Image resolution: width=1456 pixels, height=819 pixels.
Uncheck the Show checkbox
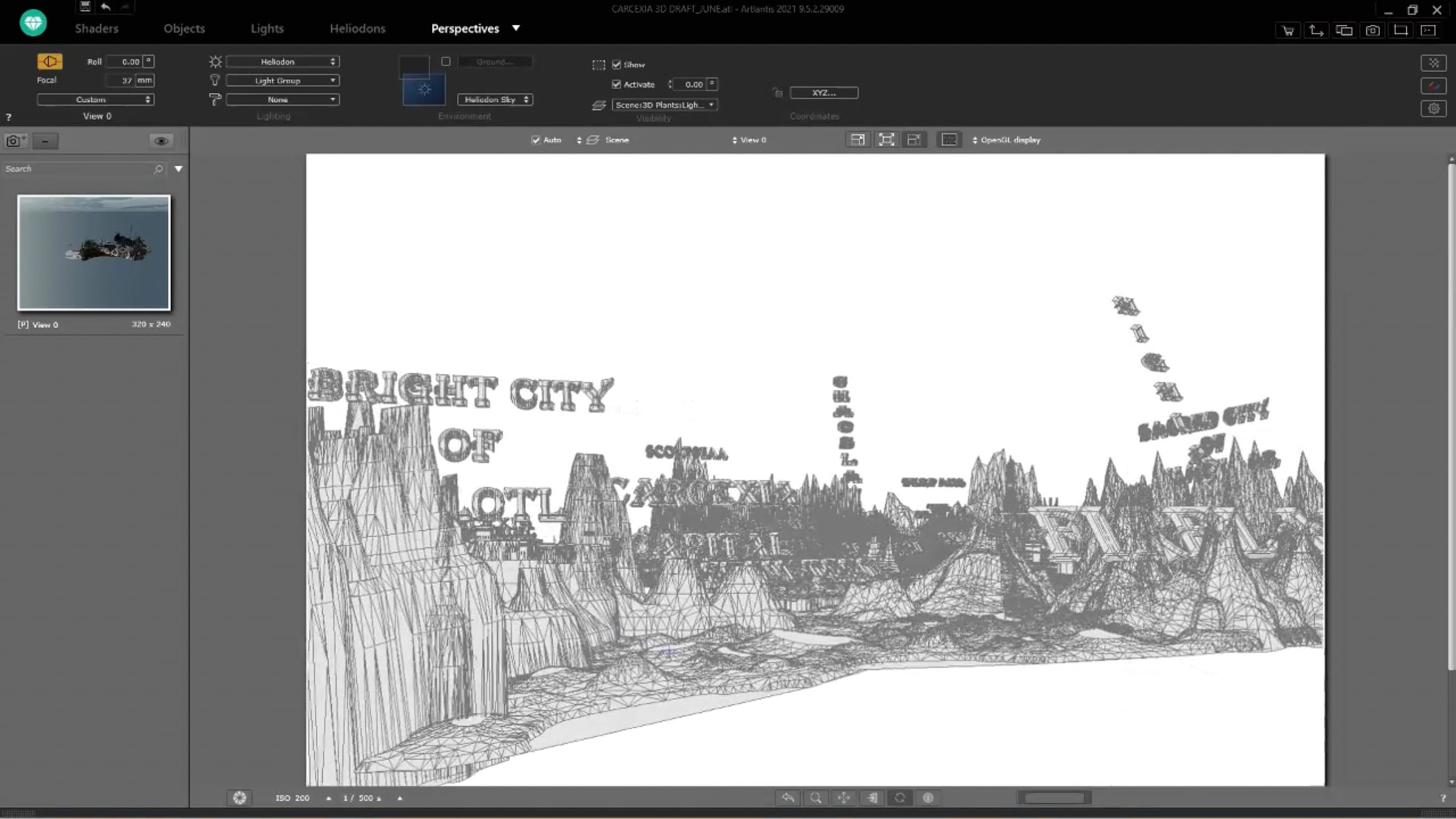616,64
